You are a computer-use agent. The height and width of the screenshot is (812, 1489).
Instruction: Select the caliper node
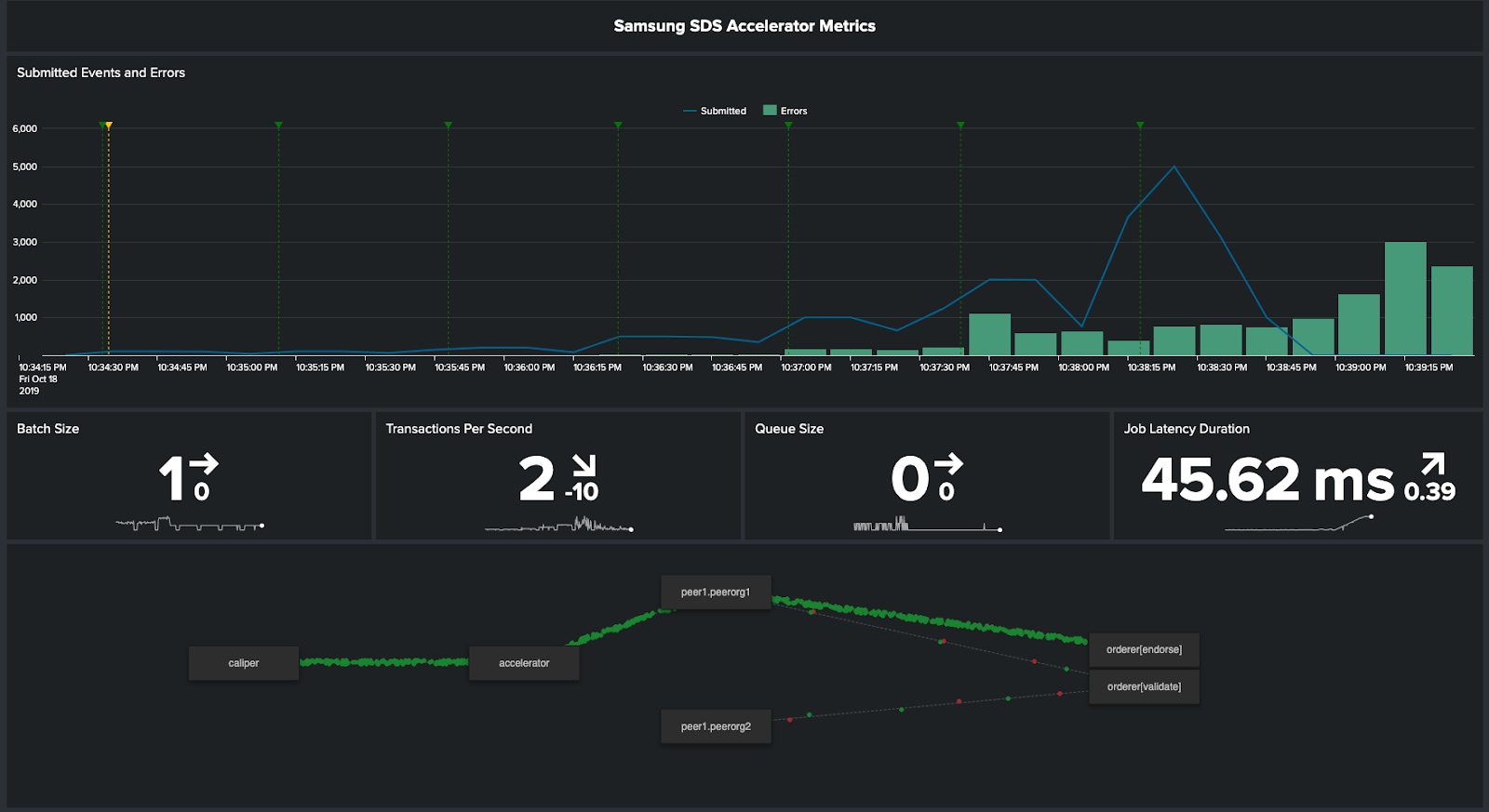tap(244, 663)
